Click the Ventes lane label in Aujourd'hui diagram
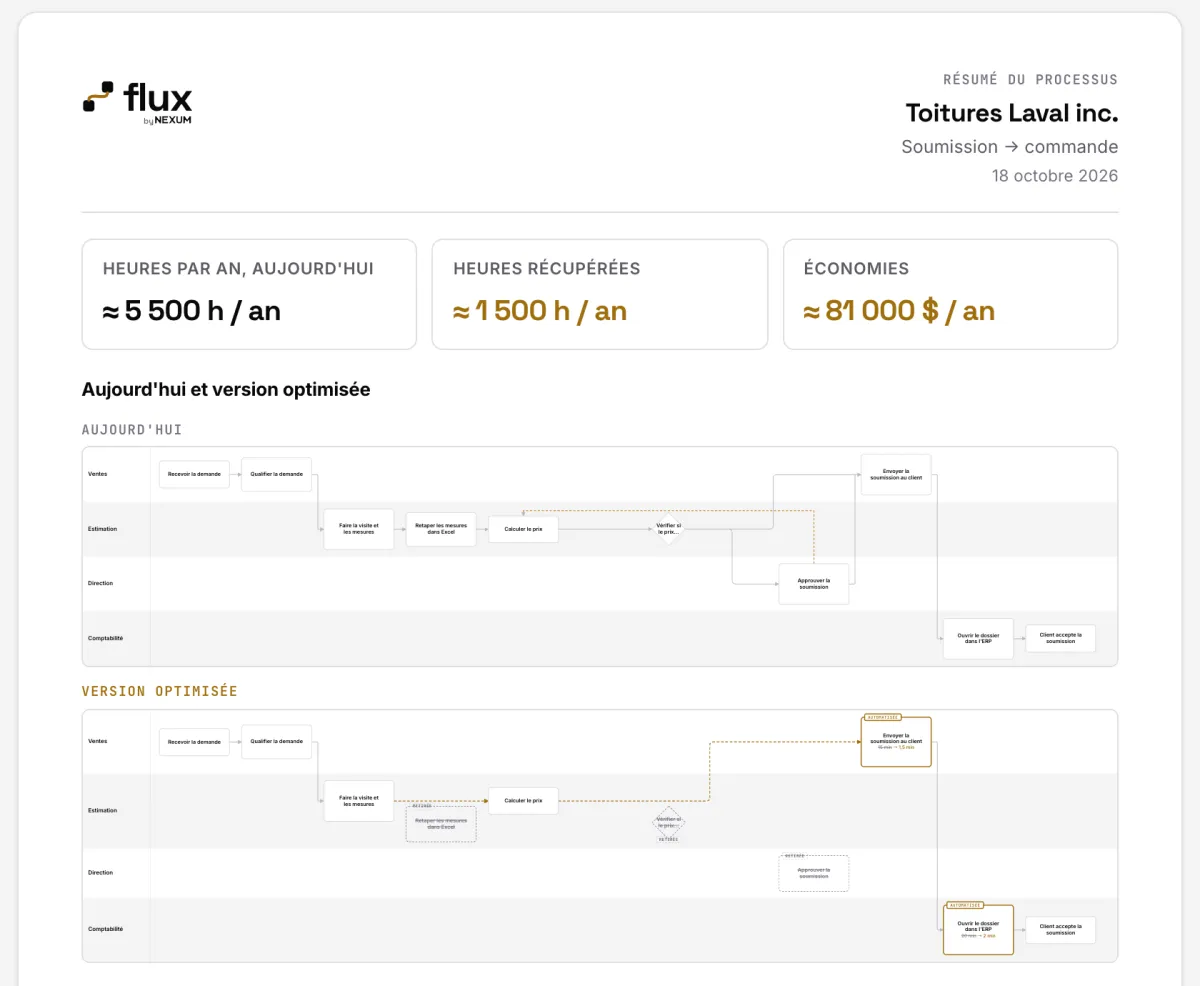 click(x=98, y=474)
